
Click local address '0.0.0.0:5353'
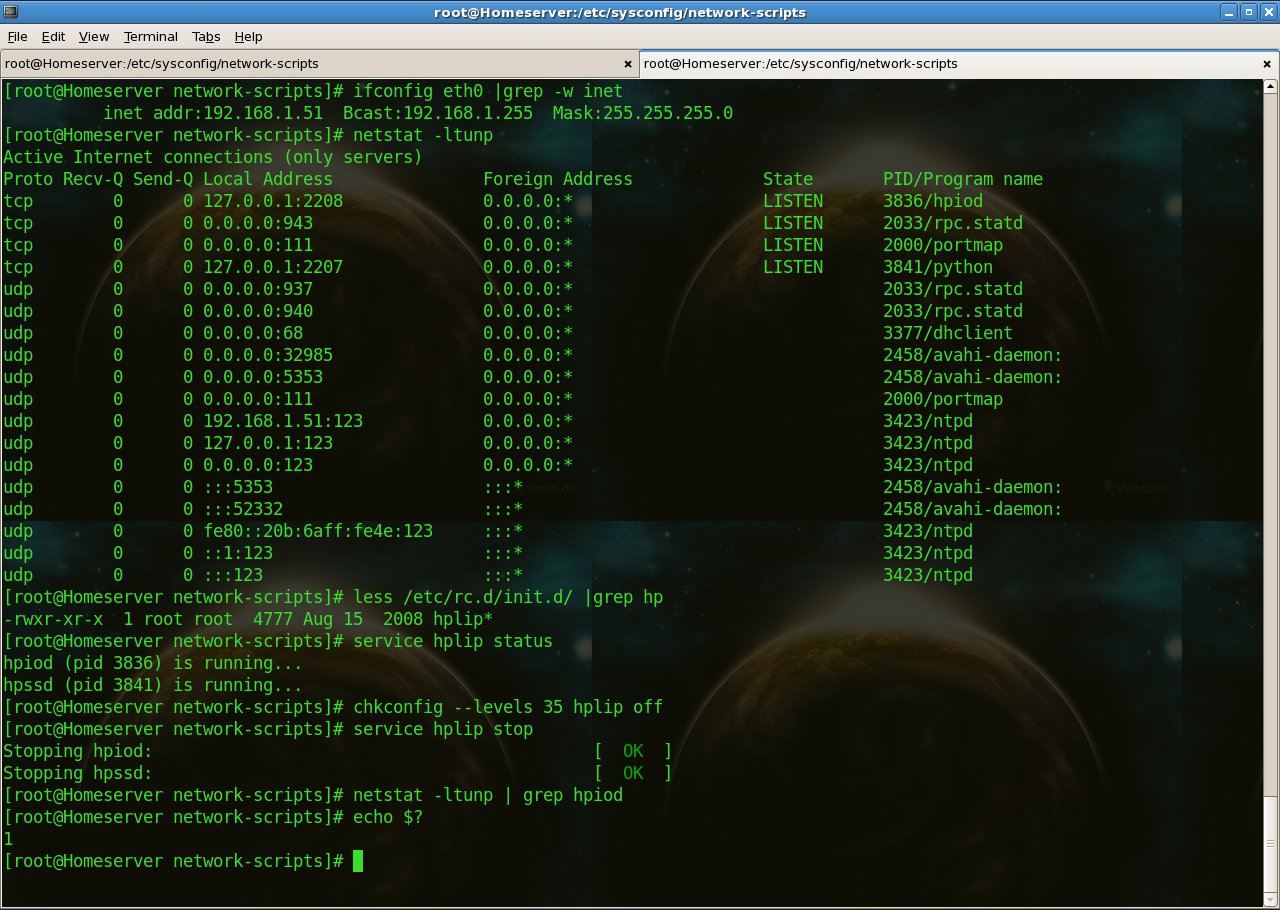[263, 377]
